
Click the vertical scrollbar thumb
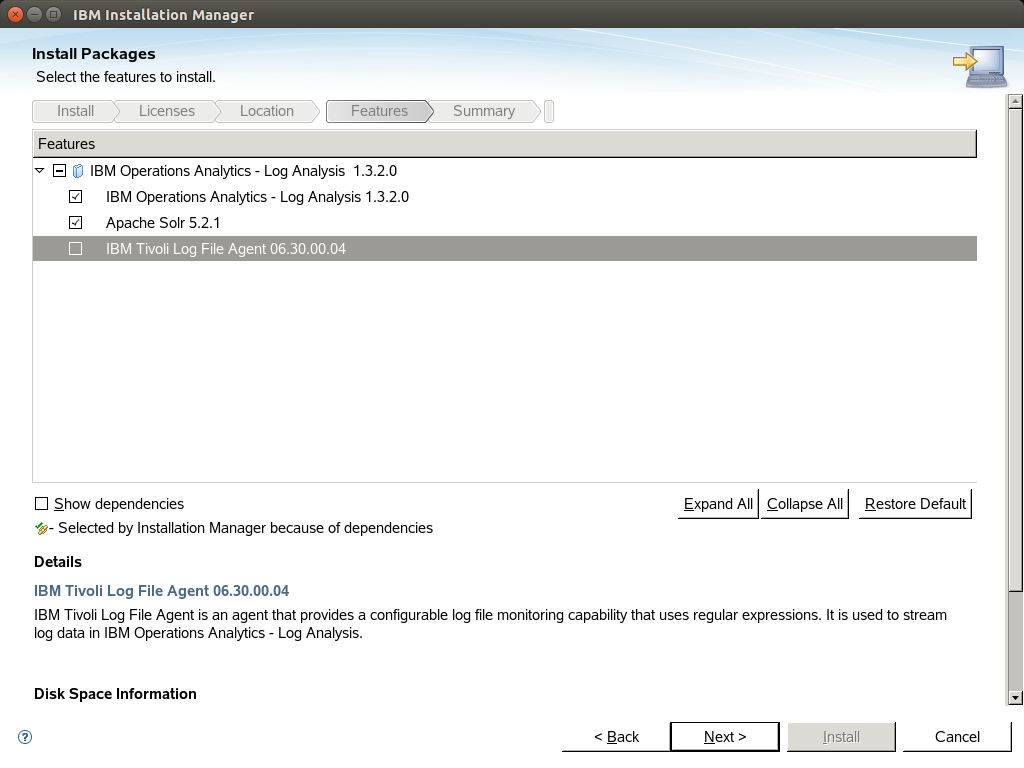(x=1015, y=350)
